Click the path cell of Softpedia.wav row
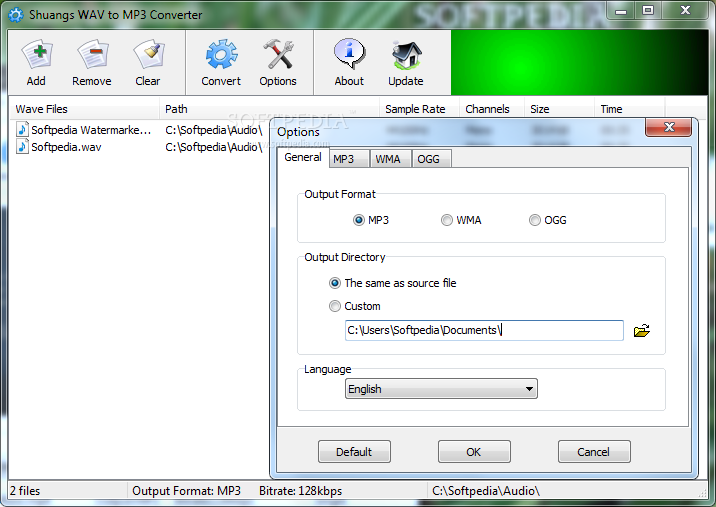Image resolution: width=716 pixels, height=507 pixels. tap(214, 147)
